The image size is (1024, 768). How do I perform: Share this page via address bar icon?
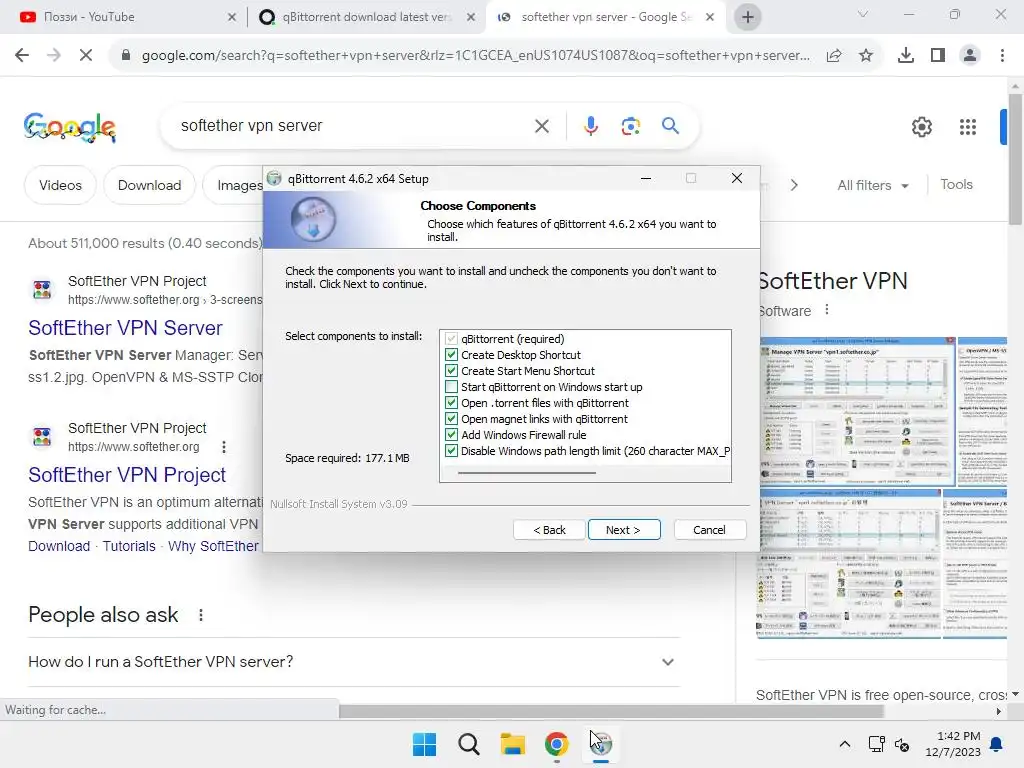coord(834,56)
